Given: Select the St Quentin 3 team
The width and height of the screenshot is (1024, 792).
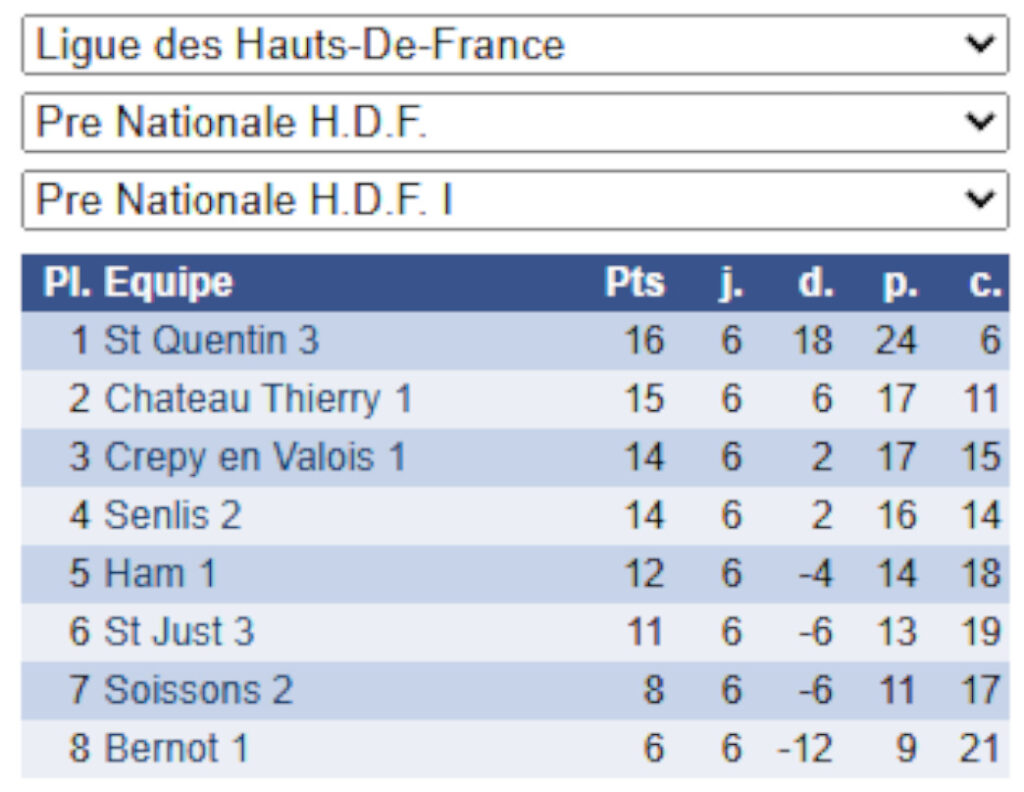Looking at the screenshot, I should point(211,341).
